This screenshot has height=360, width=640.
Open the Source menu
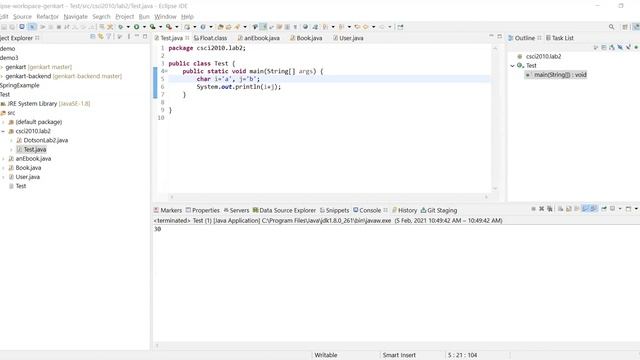coord(22,17)
